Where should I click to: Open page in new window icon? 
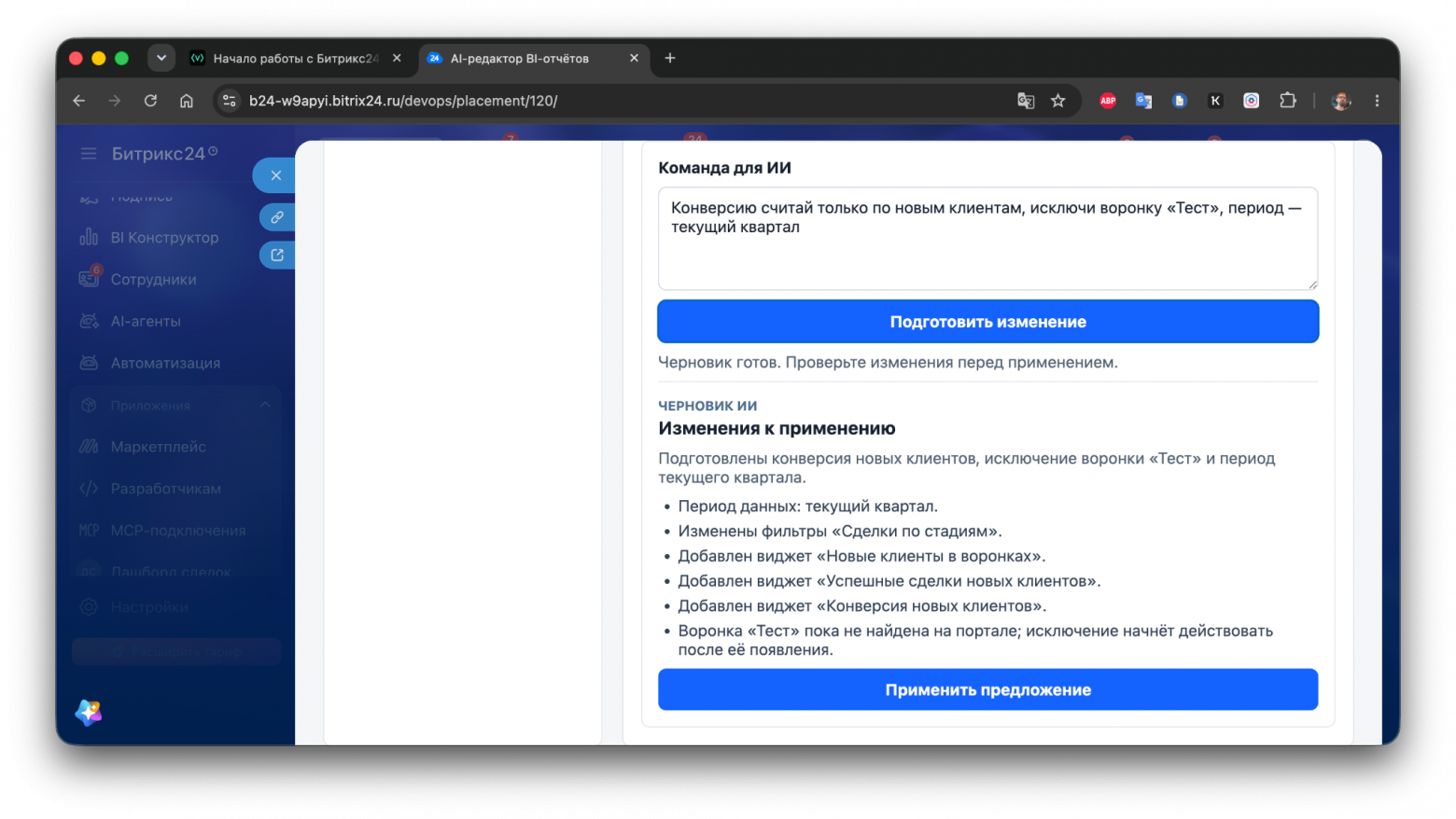[277, 255]
